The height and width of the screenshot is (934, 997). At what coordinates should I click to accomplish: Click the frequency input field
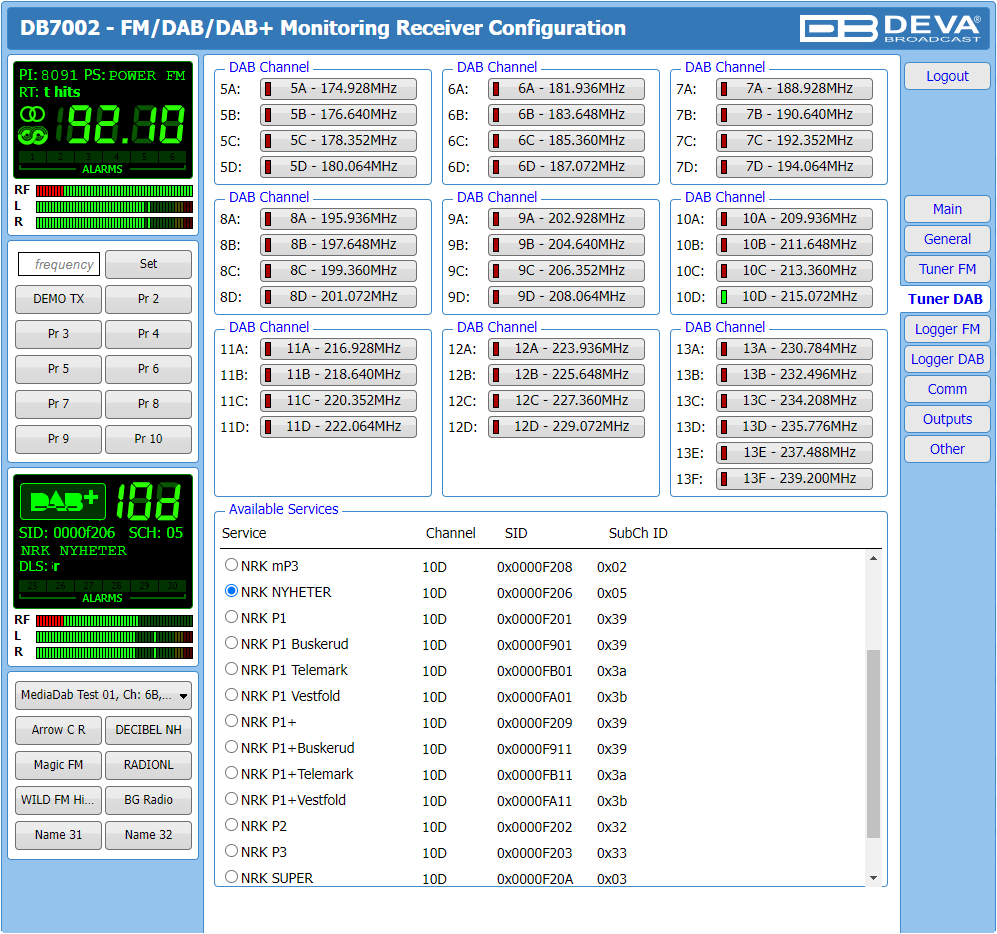(x=59, y=264)
